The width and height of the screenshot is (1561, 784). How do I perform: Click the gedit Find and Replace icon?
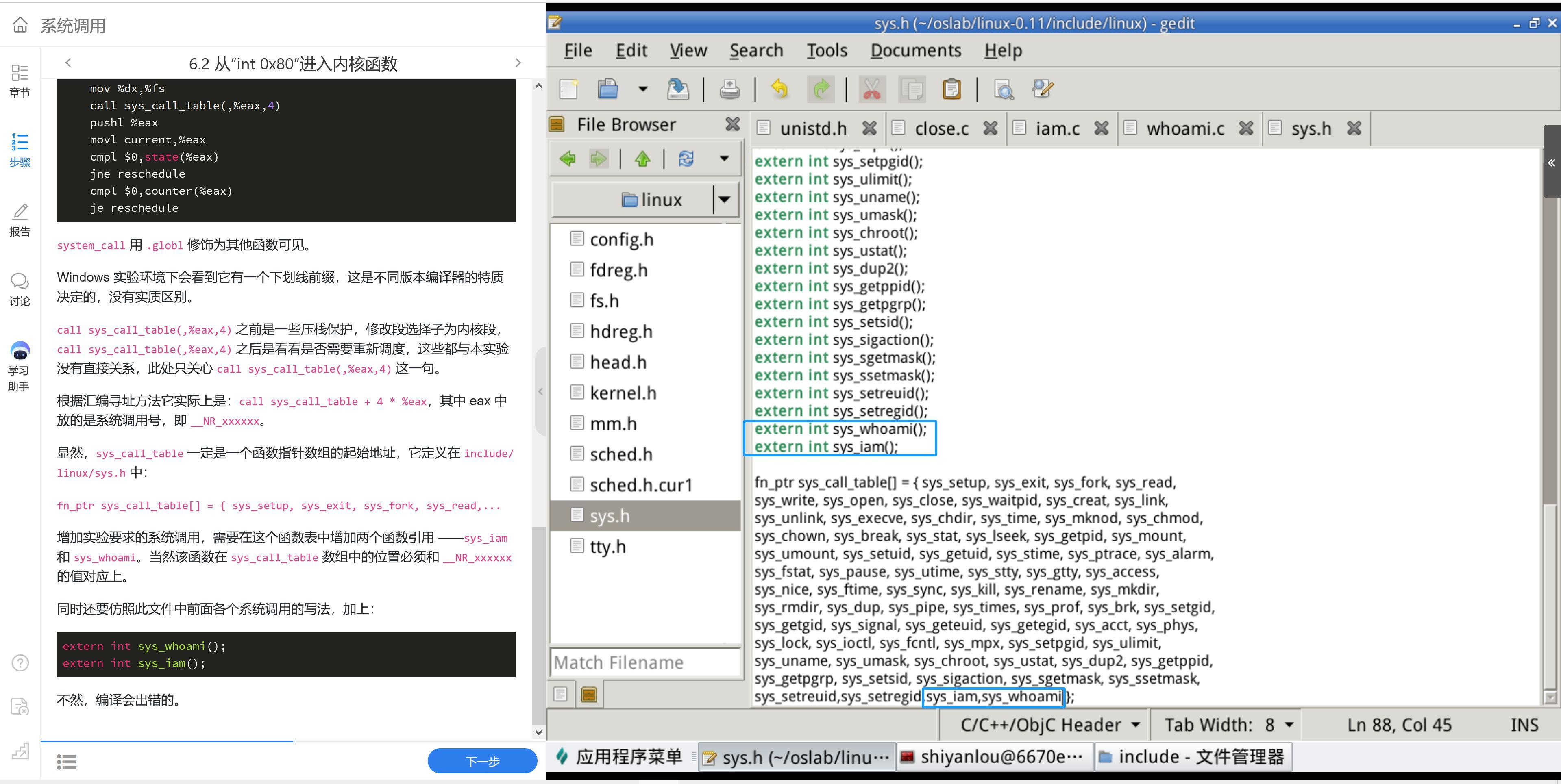coord(1043,90)
